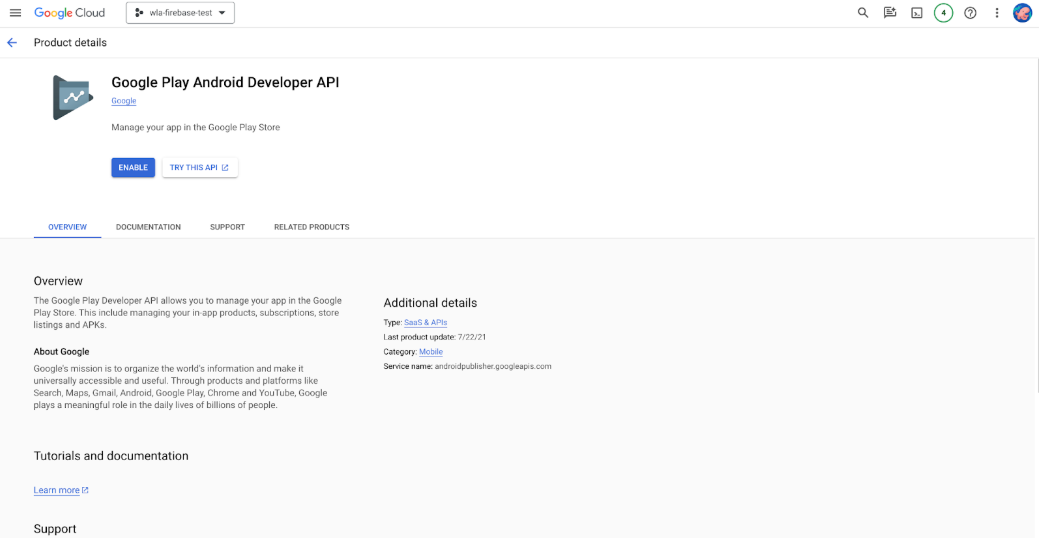Click the service name androidpublisher.googleapis.com

coord(493,366)
